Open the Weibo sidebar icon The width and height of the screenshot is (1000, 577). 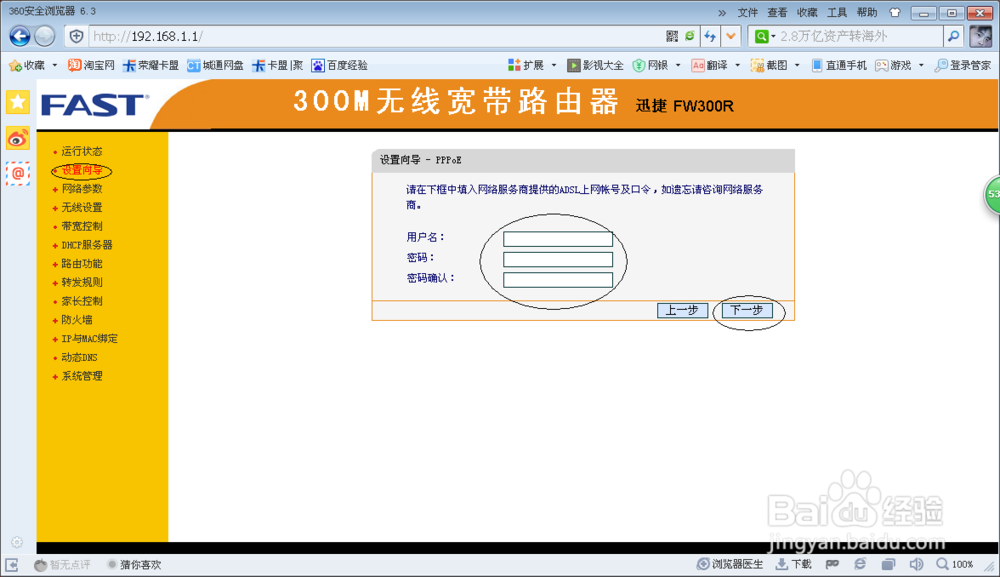click(x=18, y=138)
